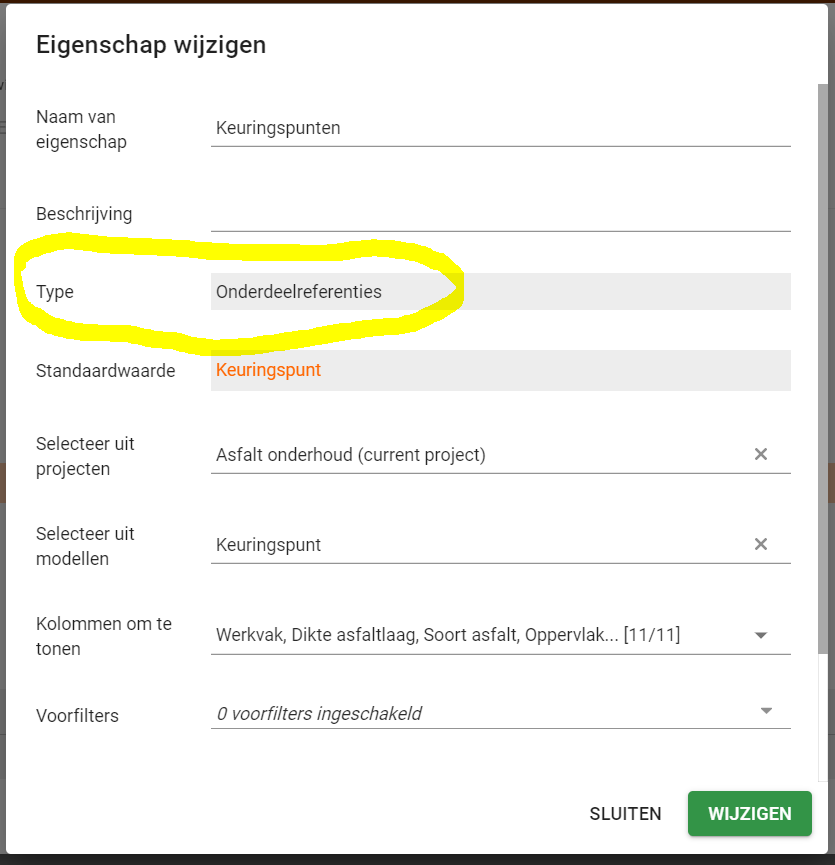Click the Asfalt onderhoud (current project) text
This screenshot has width=835, height=865.
tap(350, 455)
